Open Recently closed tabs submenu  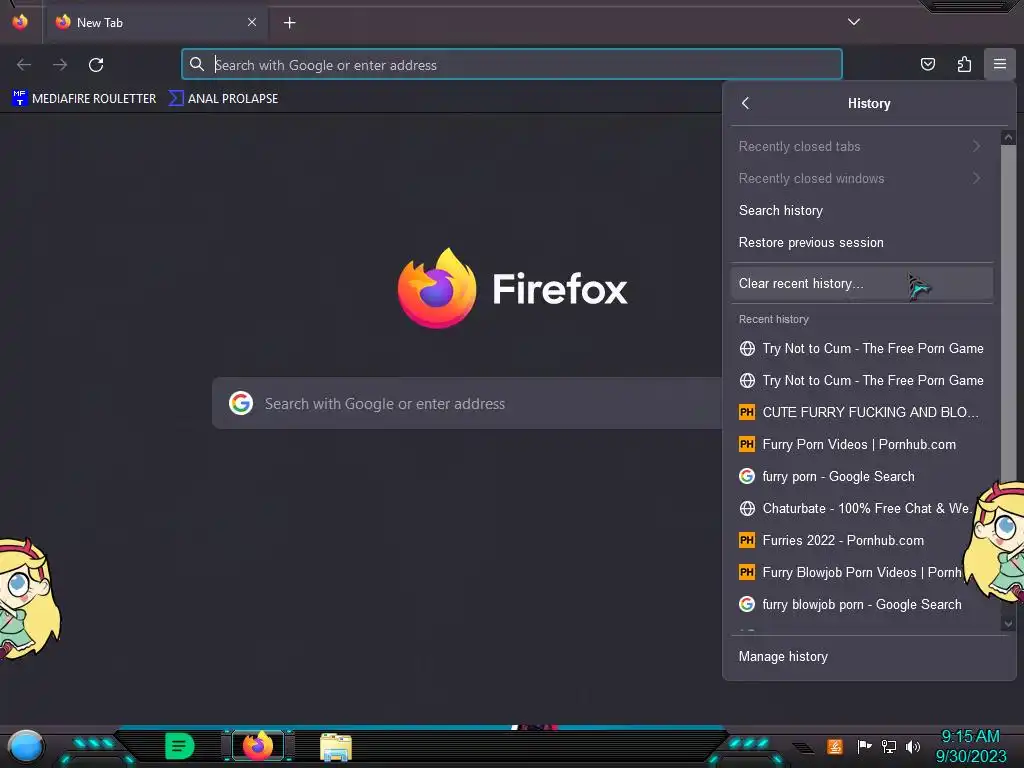(x=861, y=146)
